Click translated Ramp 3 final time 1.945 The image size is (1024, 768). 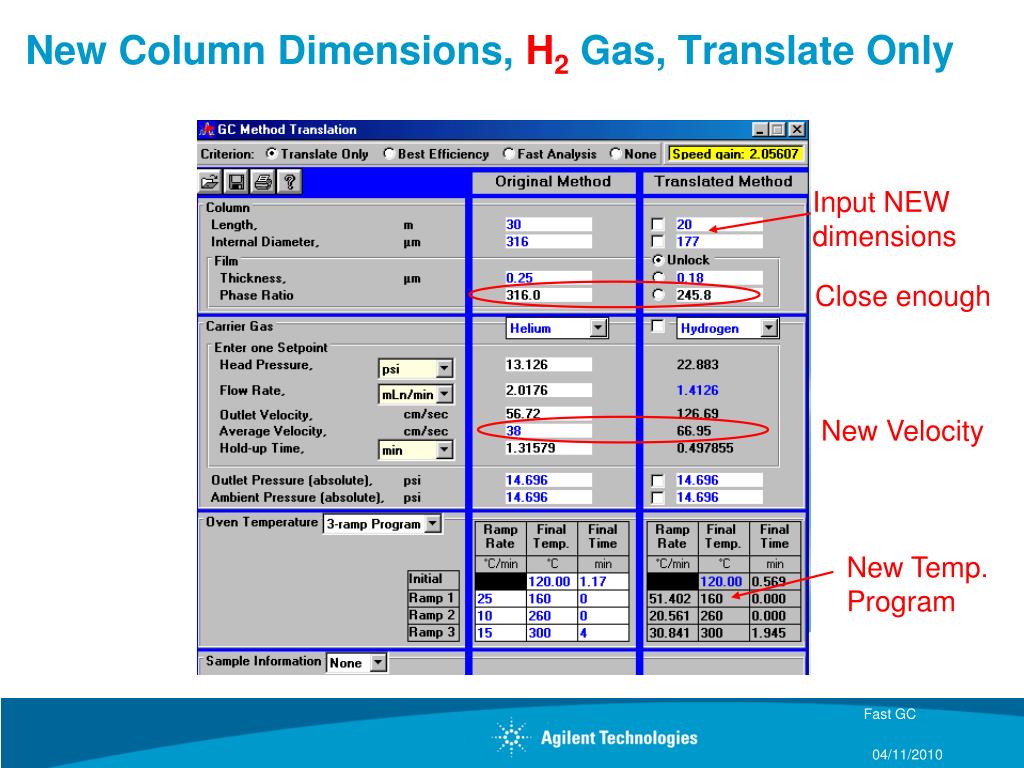775,632
